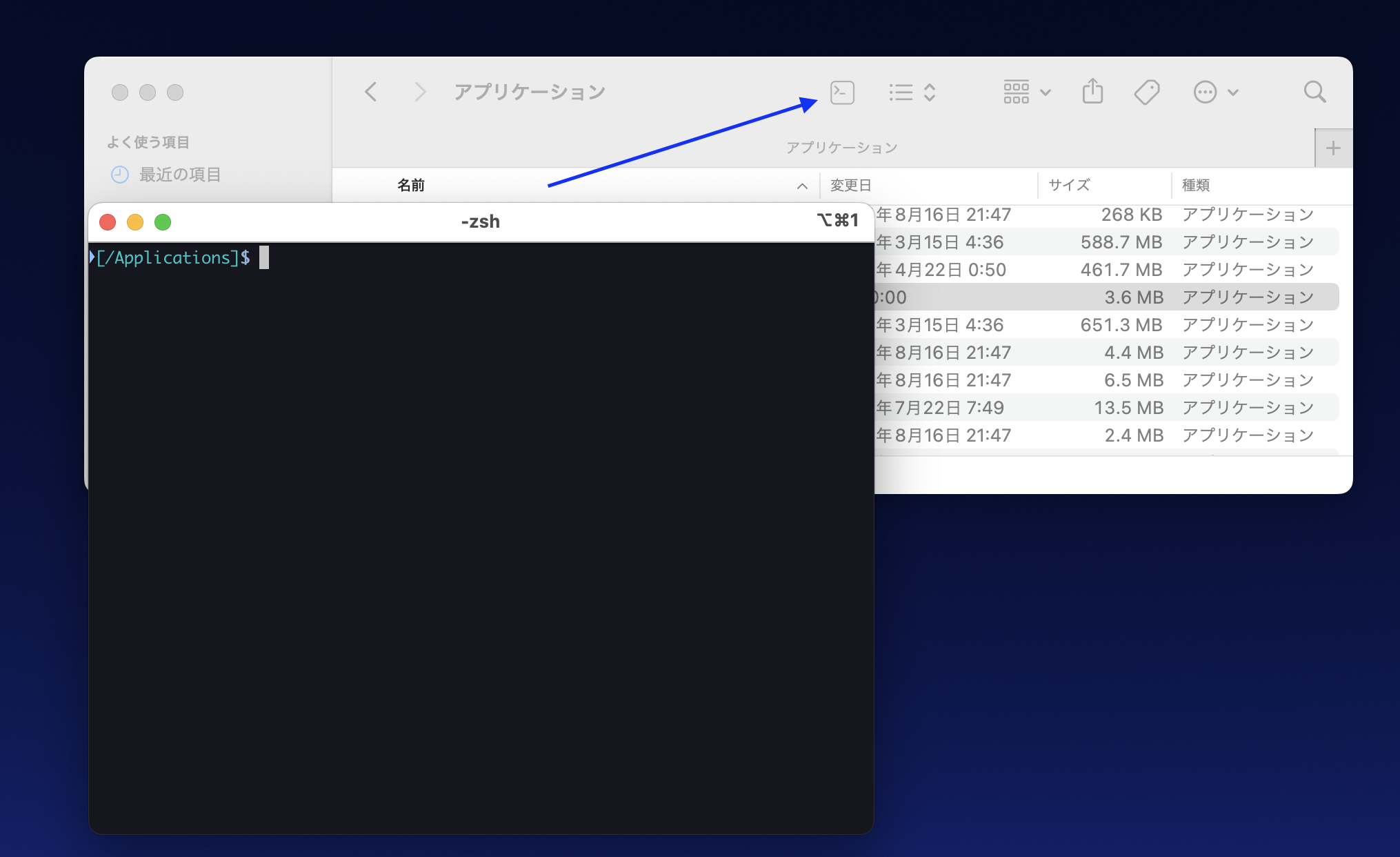Select the row sized 4.4 MB
Image resolution: width=1400 pixels, height=857 pixels.
pyautogui.click(x=1106, y=353)
